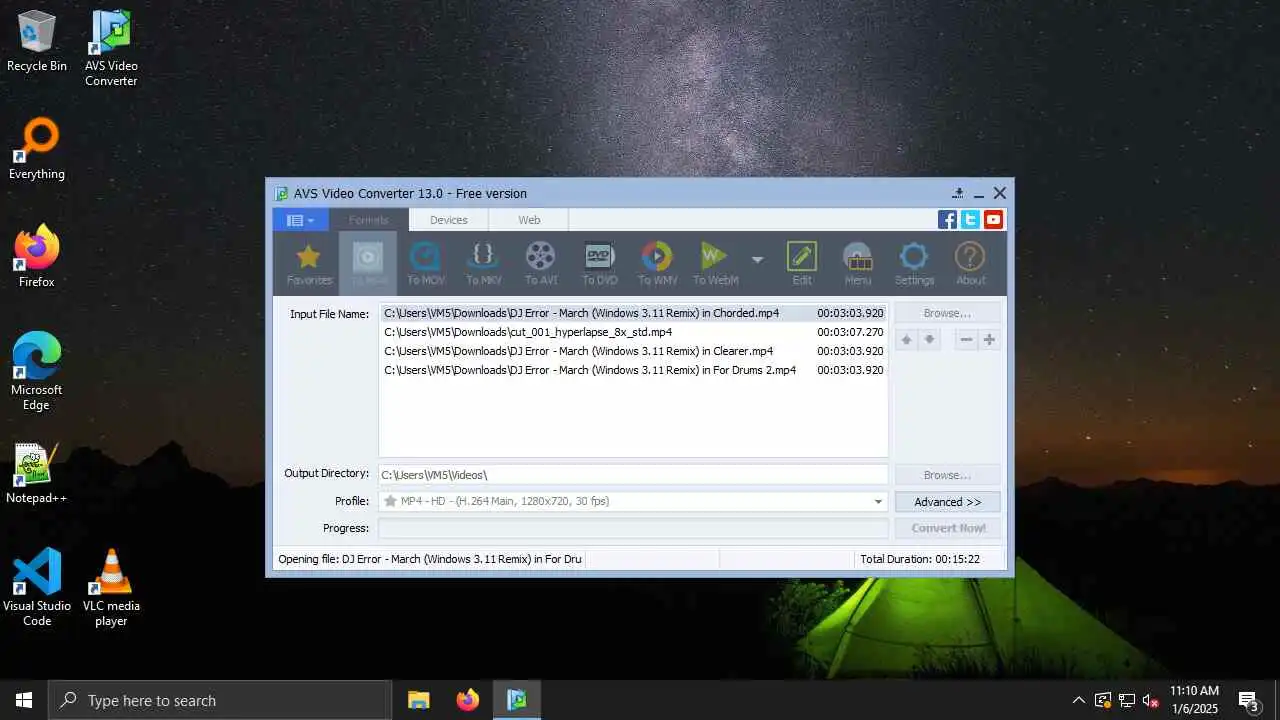Click the Output Directory path field
This screenshot has width=1280, height=720.
[x=633, y=475]
